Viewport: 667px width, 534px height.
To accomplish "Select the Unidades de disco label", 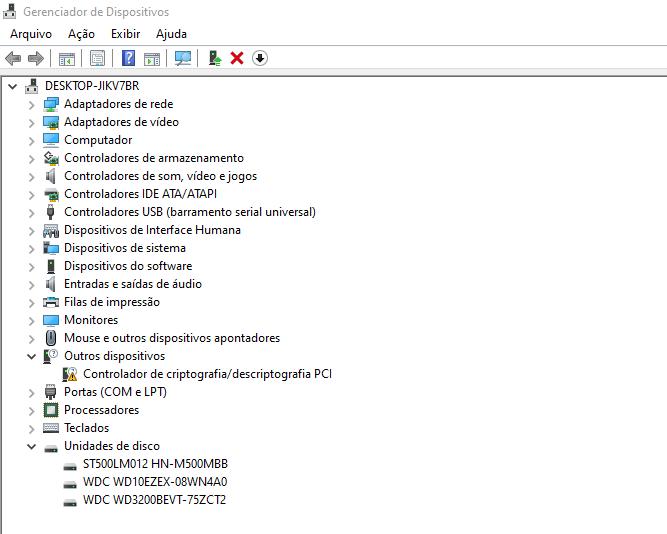I will pyautogui.click(x=112, y=446).
